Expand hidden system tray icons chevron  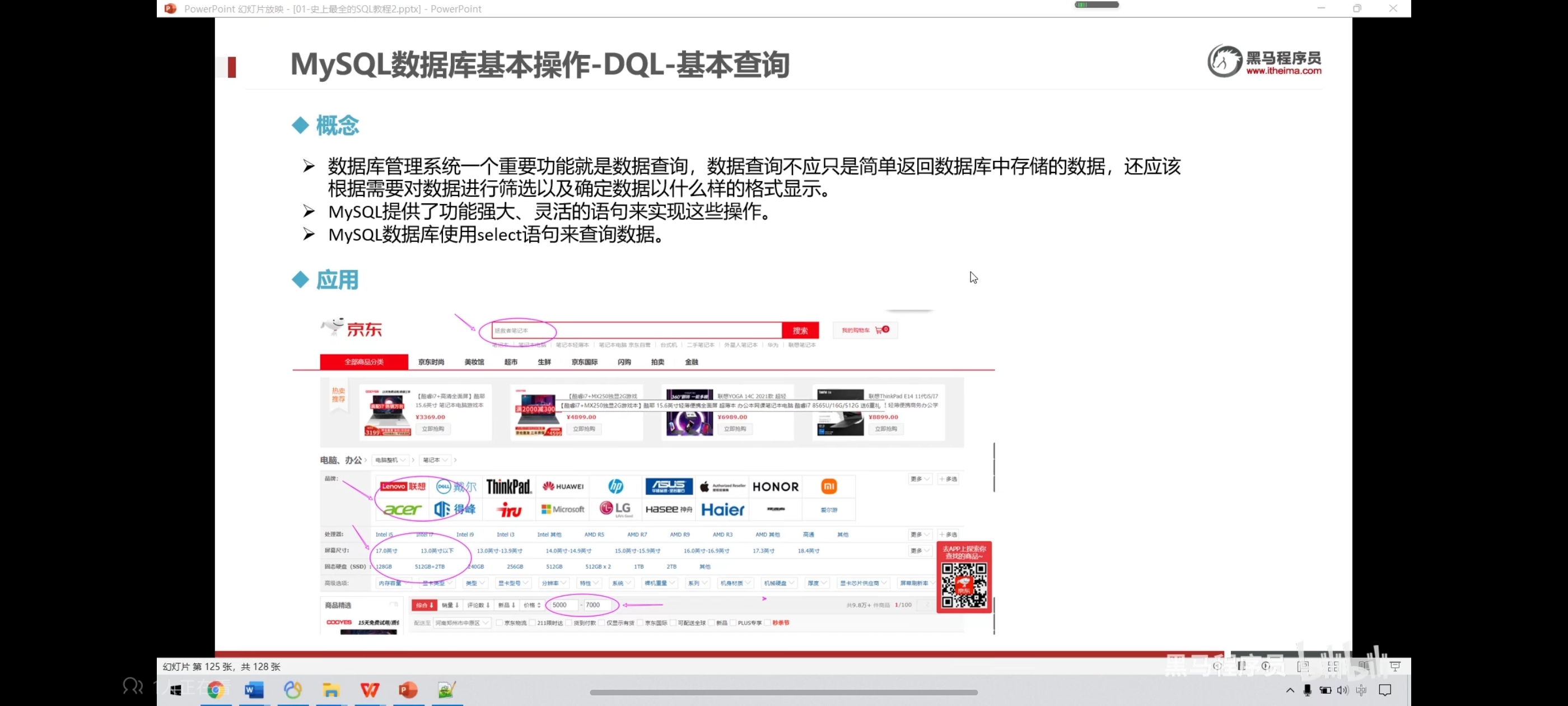pos(1290,690)
